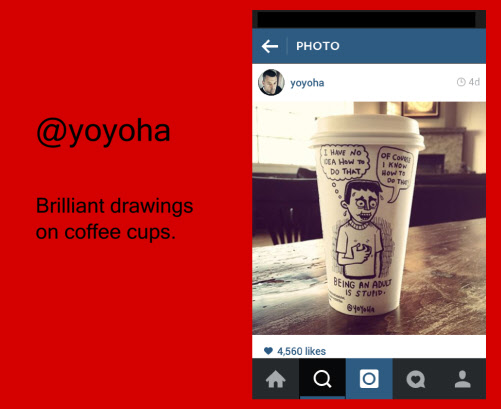
Task: Tap 'Being an adult is stupid' caption
Action: [x=362, y=288]
